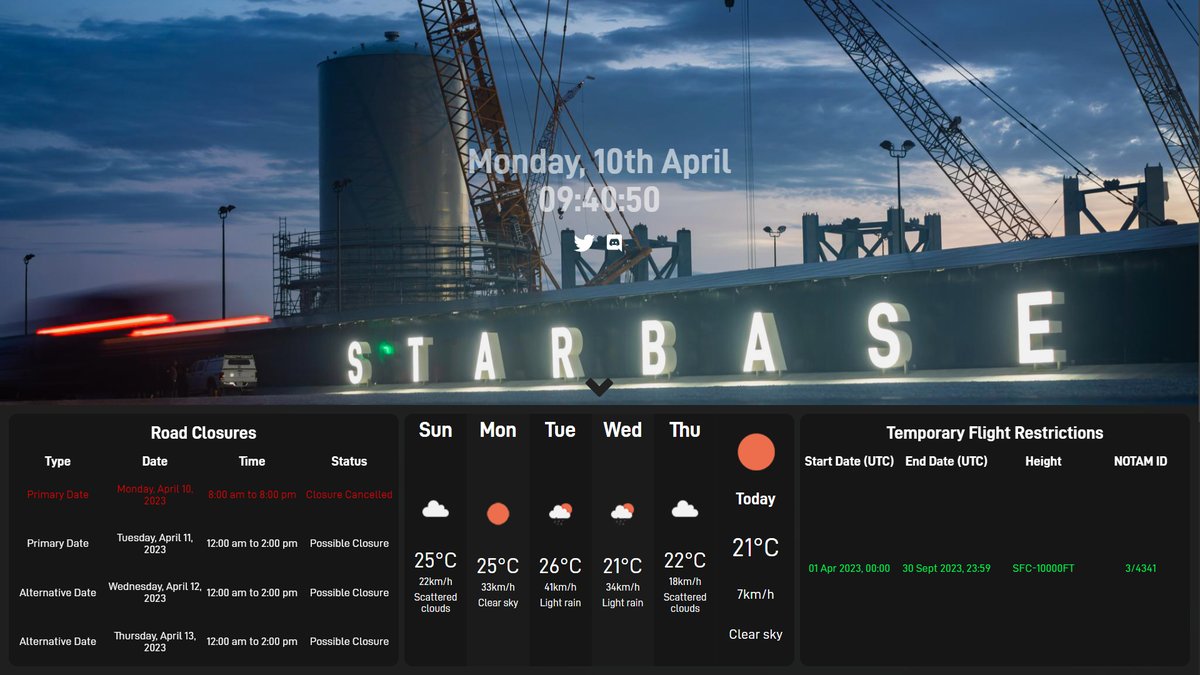
Task: Select the Thursday, April 13, 2023 date cell
Action: coord(155,641)
